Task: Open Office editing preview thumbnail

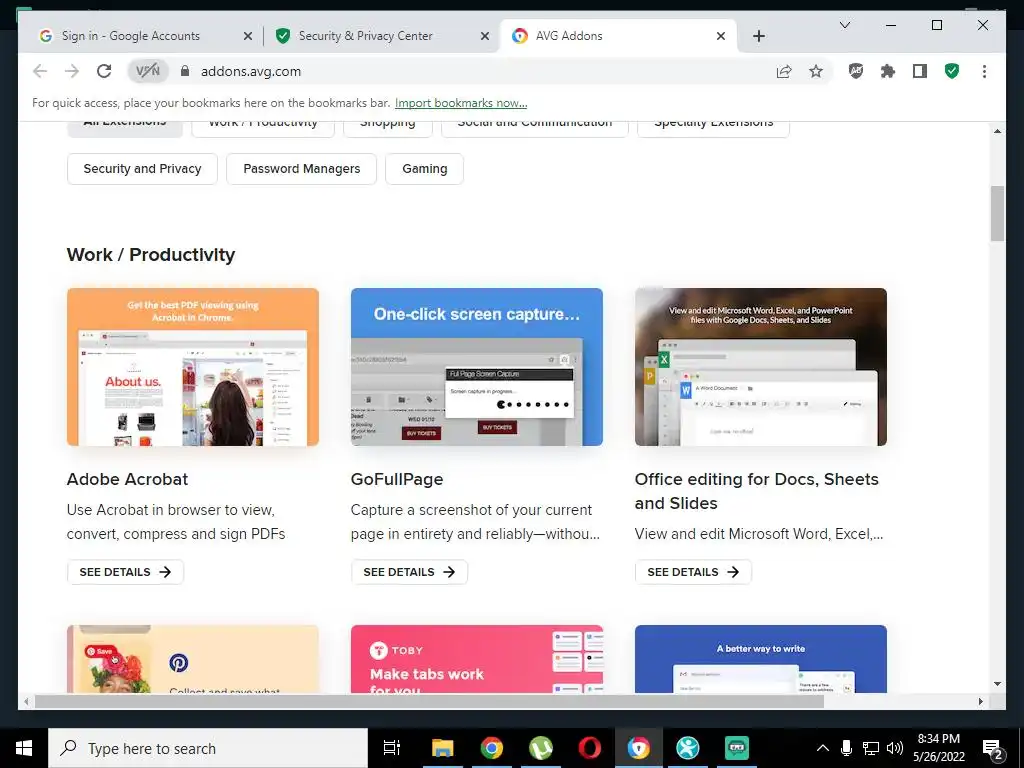Action: 761,367
